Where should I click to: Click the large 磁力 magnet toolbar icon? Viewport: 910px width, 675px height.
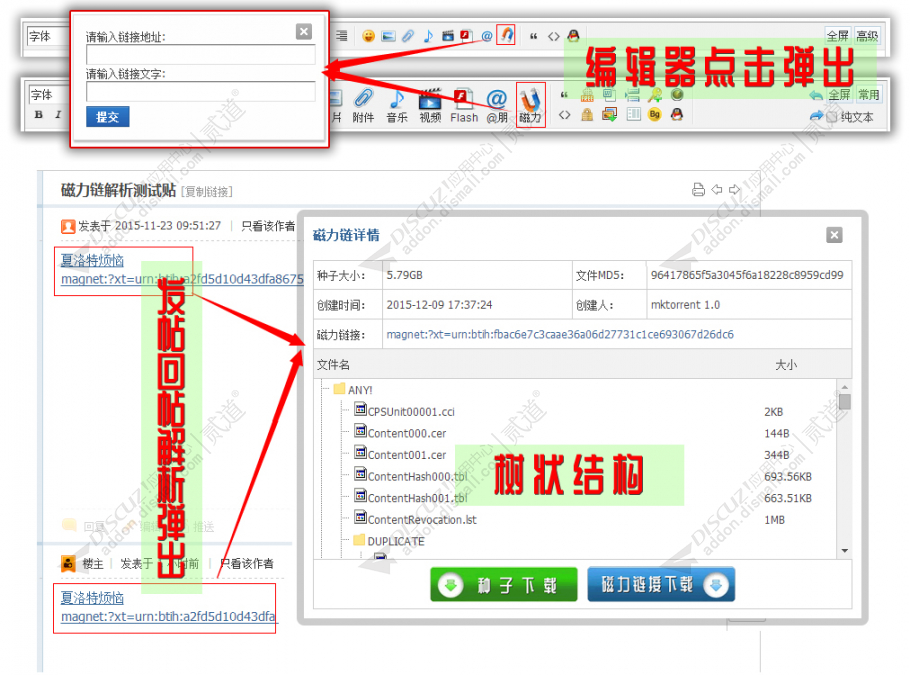(x=530, y=103)
